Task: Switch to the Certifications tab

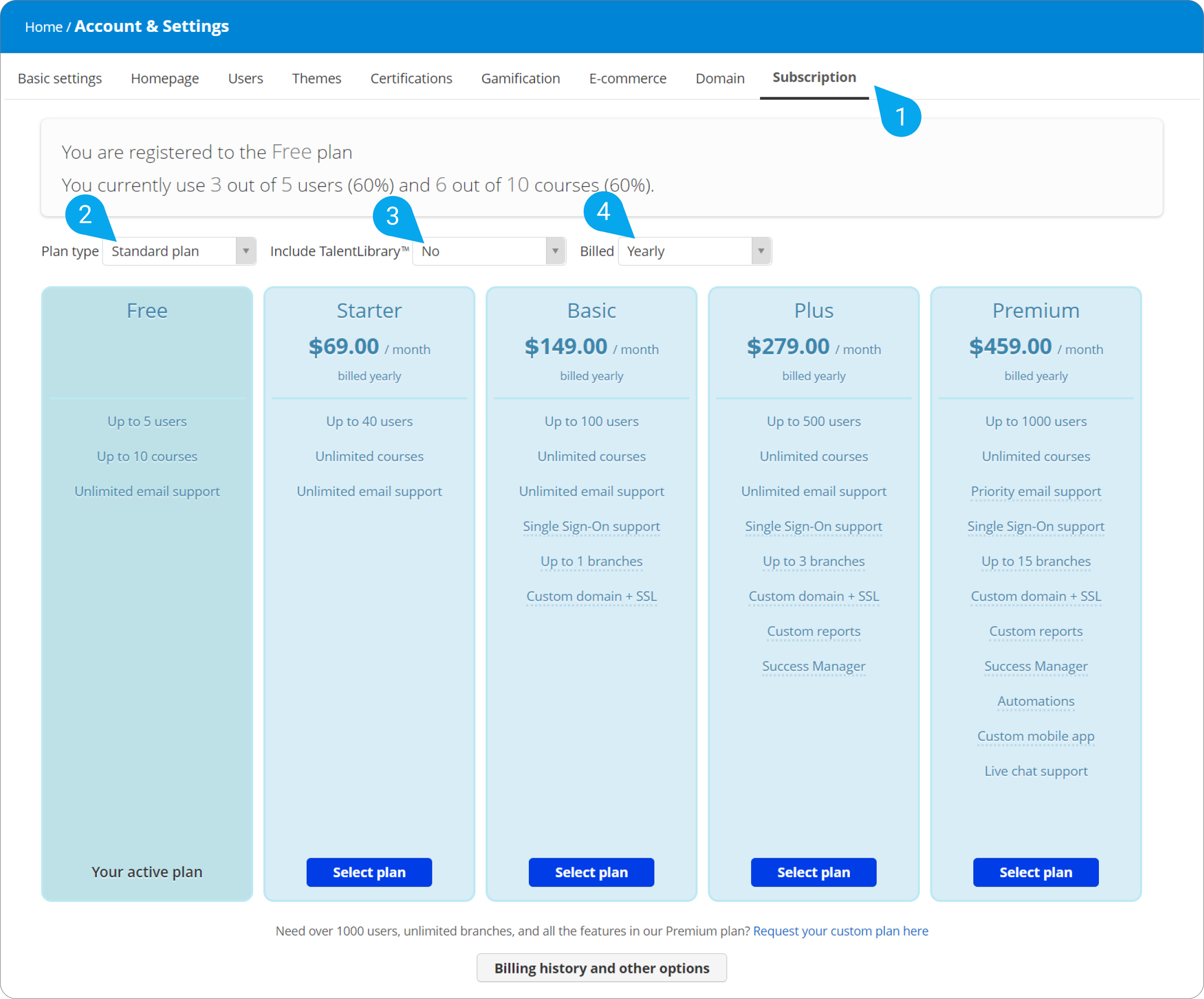Action: pos(411,78)
